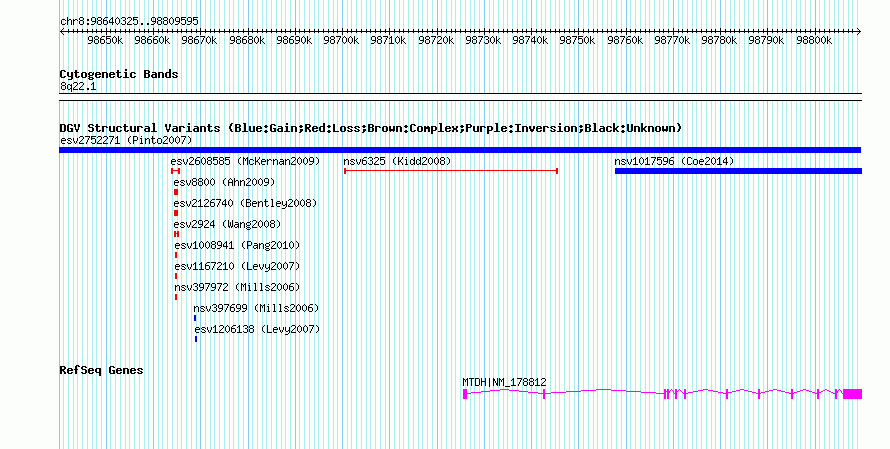Click the blue esv1206138 gain marker

[196, 339]
